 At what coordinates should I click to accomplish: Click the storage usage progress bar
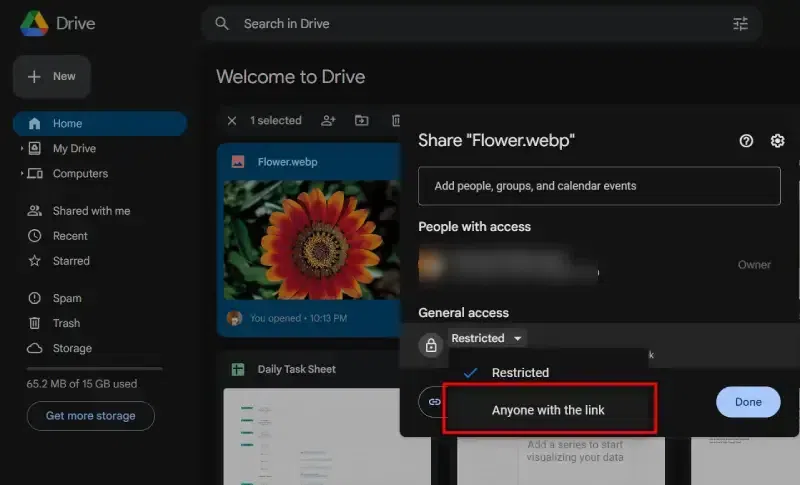95,368
